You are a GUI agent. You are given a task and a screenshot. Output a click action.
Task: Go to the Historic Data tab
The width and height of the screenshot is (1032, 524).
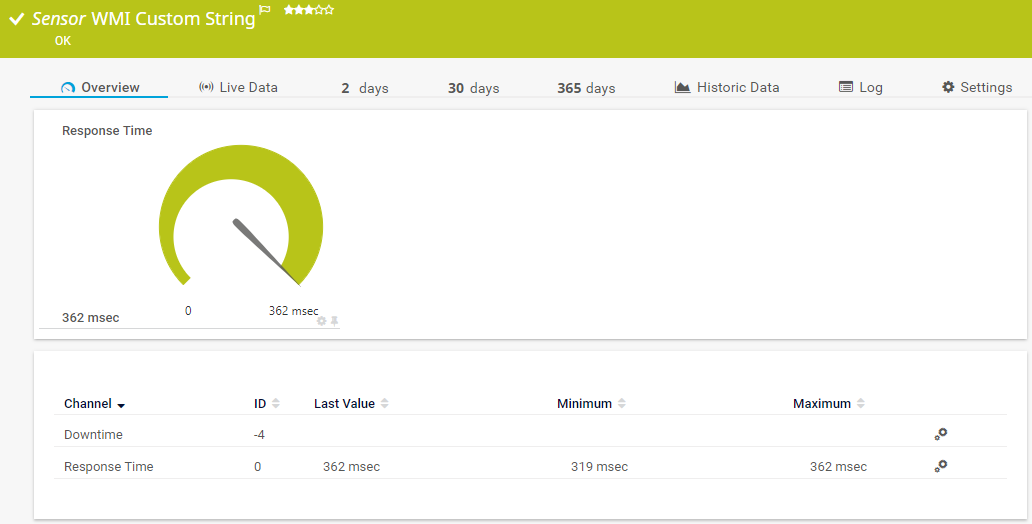pyautogui.click(x=727, y=88)
